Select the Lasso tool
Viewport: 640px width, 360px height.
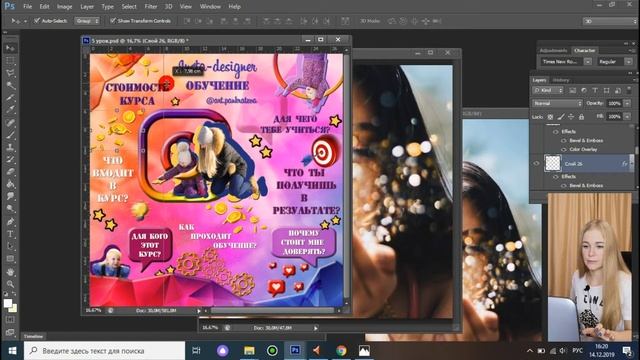point(10,73)
